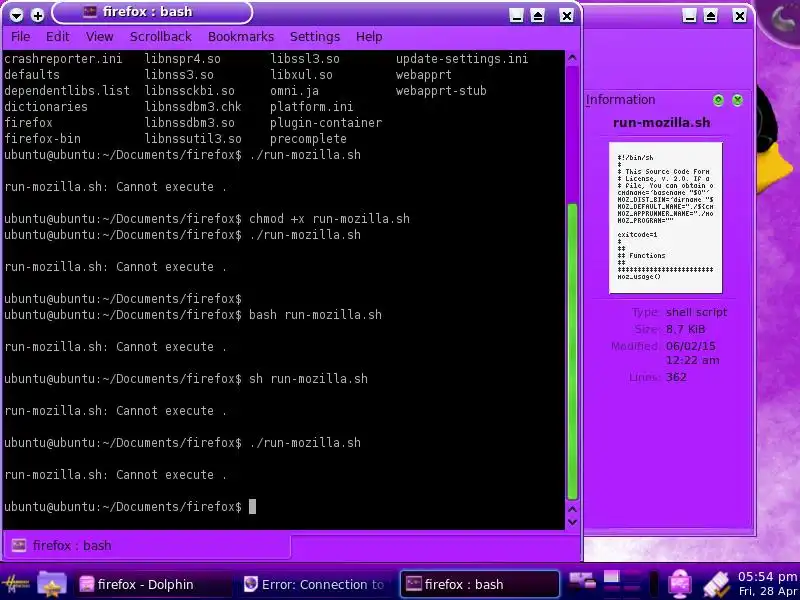The image size is (800, 600).
Task: Switch to 'Error: Connection to' taskbar entry
Action: tap(315, 584)
